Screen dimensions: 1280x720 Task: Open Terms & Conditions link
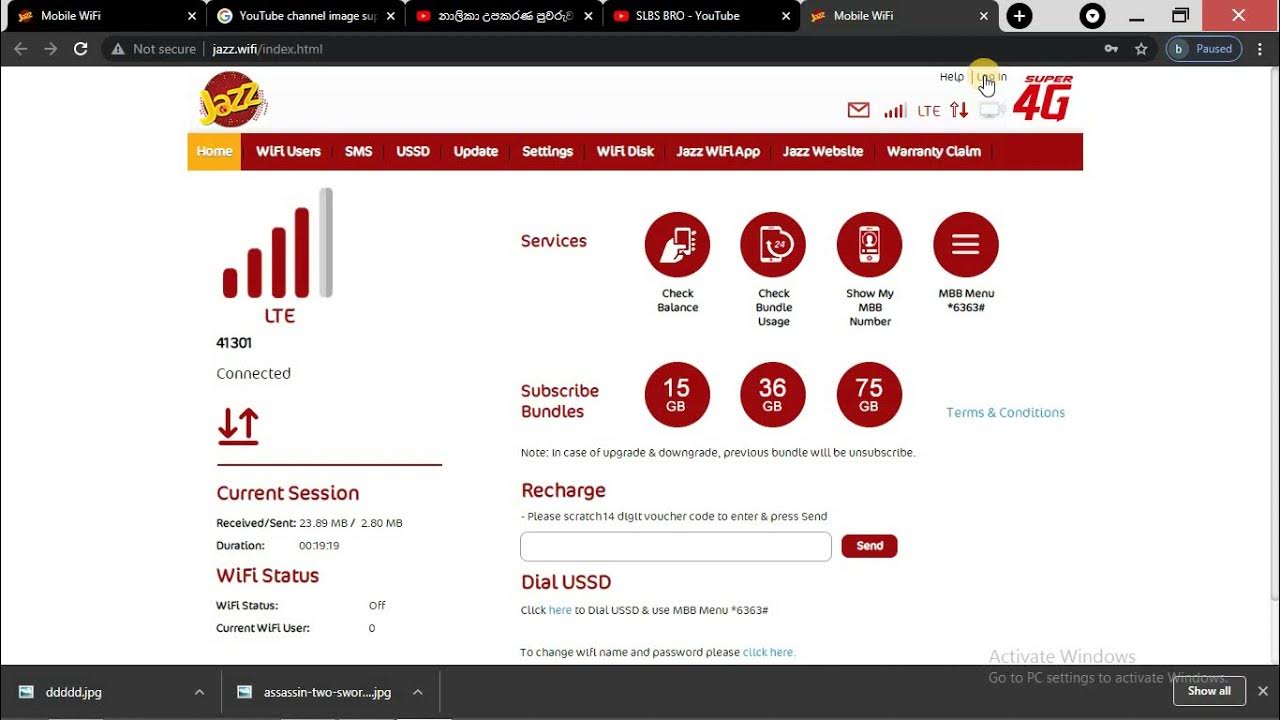coord(1005,412)
